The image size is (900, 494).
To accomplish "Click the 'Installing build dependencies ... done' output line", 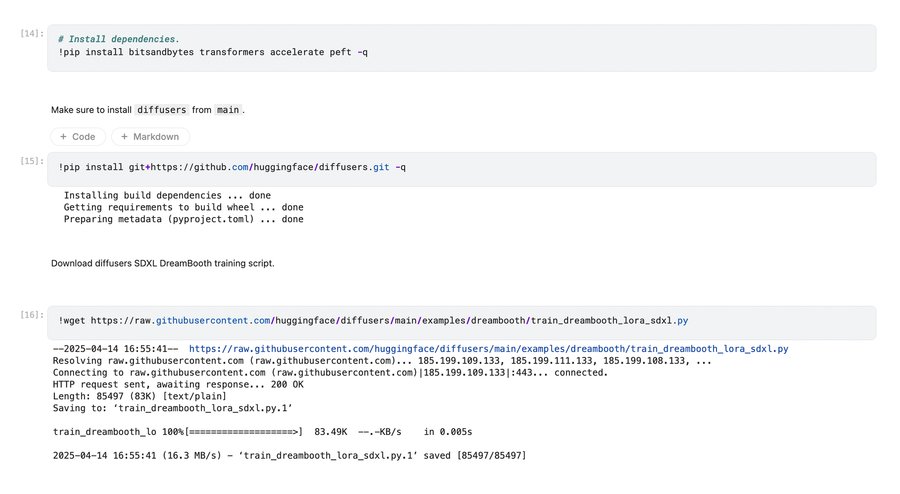I will click(x=167, y=195).
